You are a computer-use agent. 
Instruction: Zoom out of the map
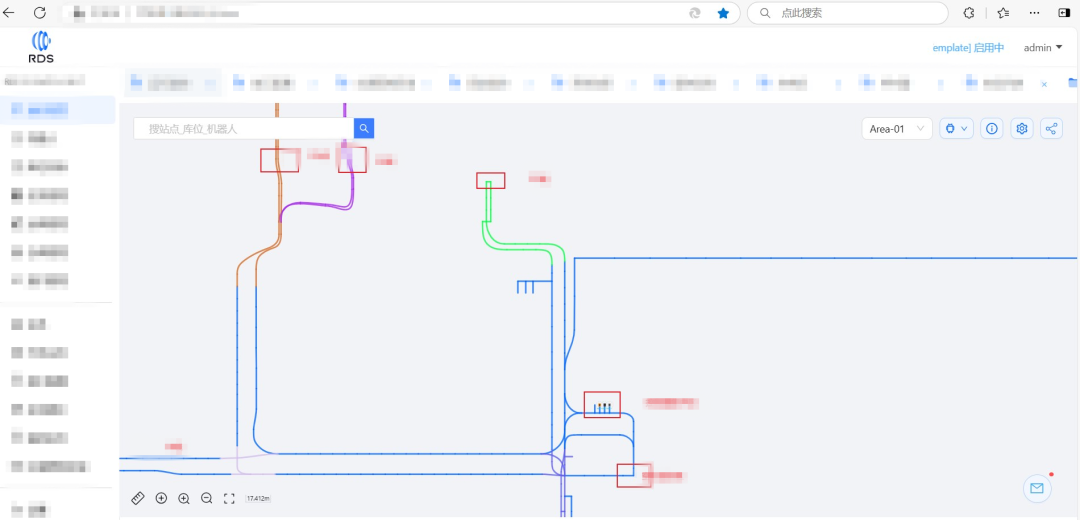[x=207, y=498]
